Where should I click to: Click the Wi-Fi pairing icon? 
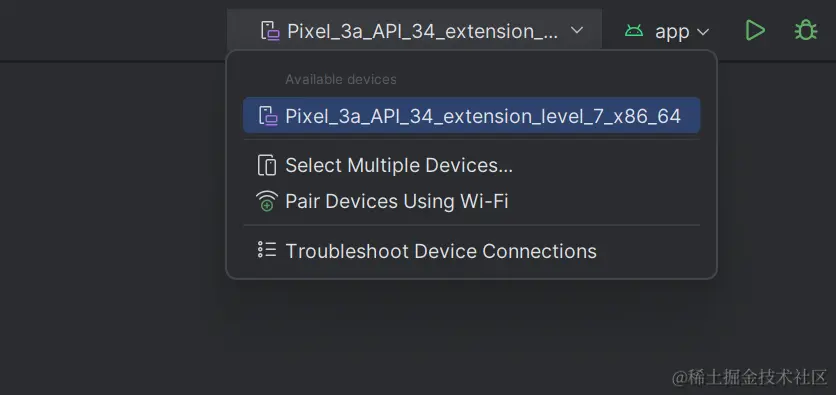pos(267,201)
